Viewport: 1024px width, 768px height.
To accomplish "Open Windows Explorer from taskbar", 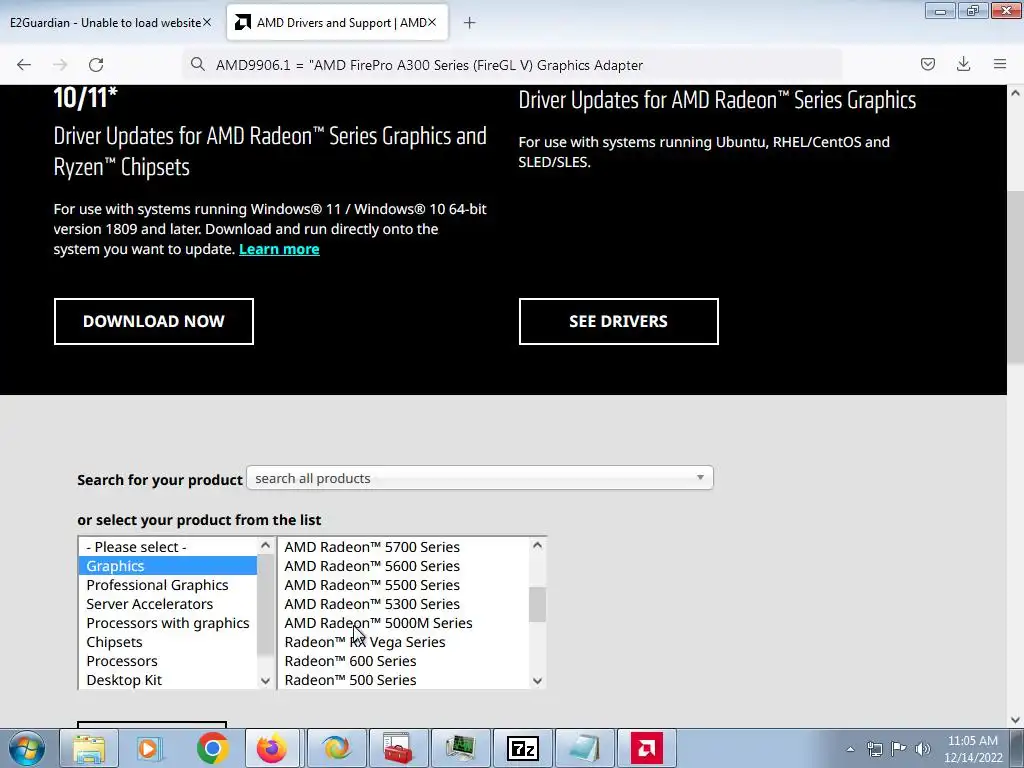I will click(89, 748).
